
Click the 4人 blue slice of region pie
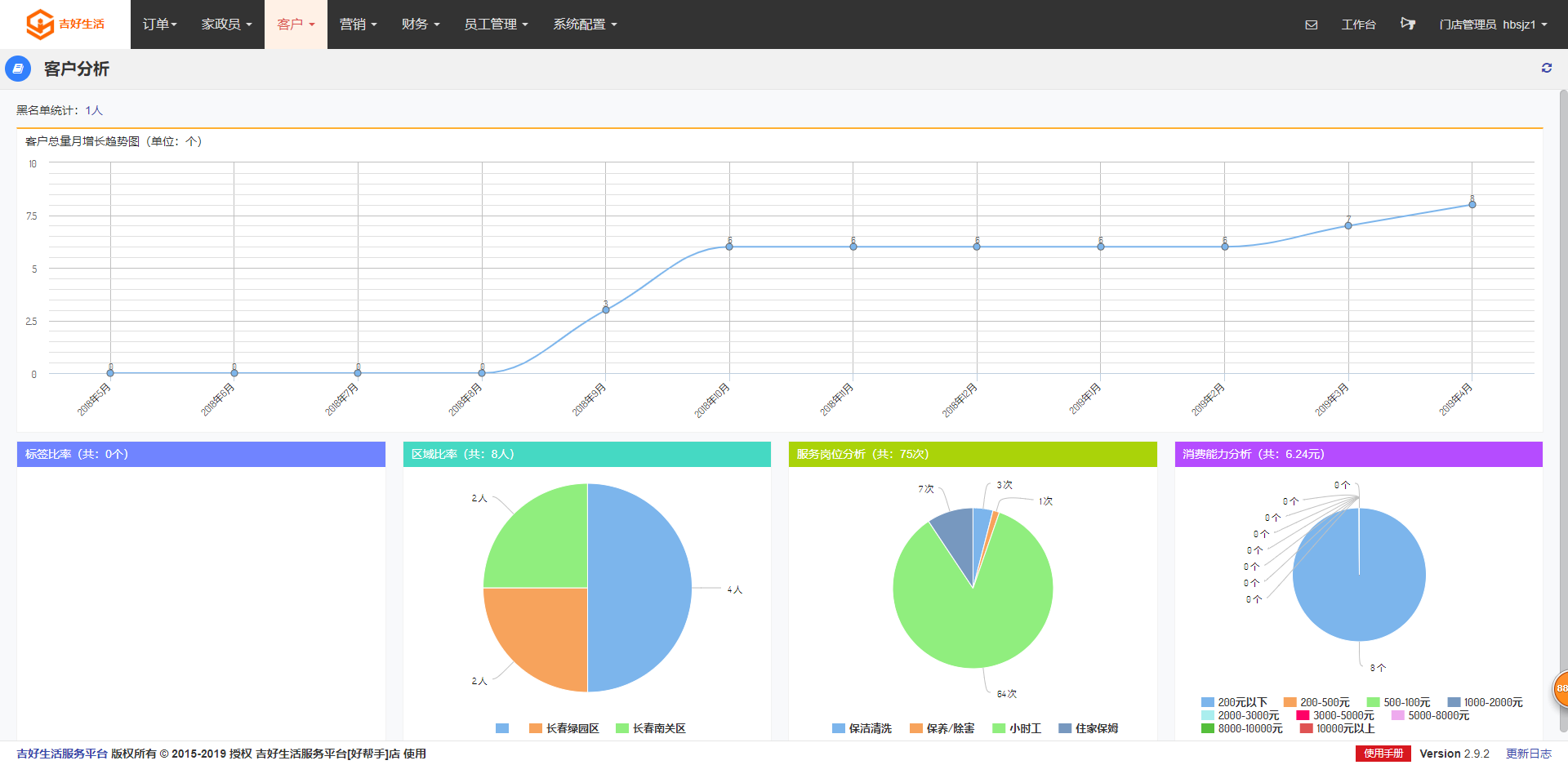[639, 588]
